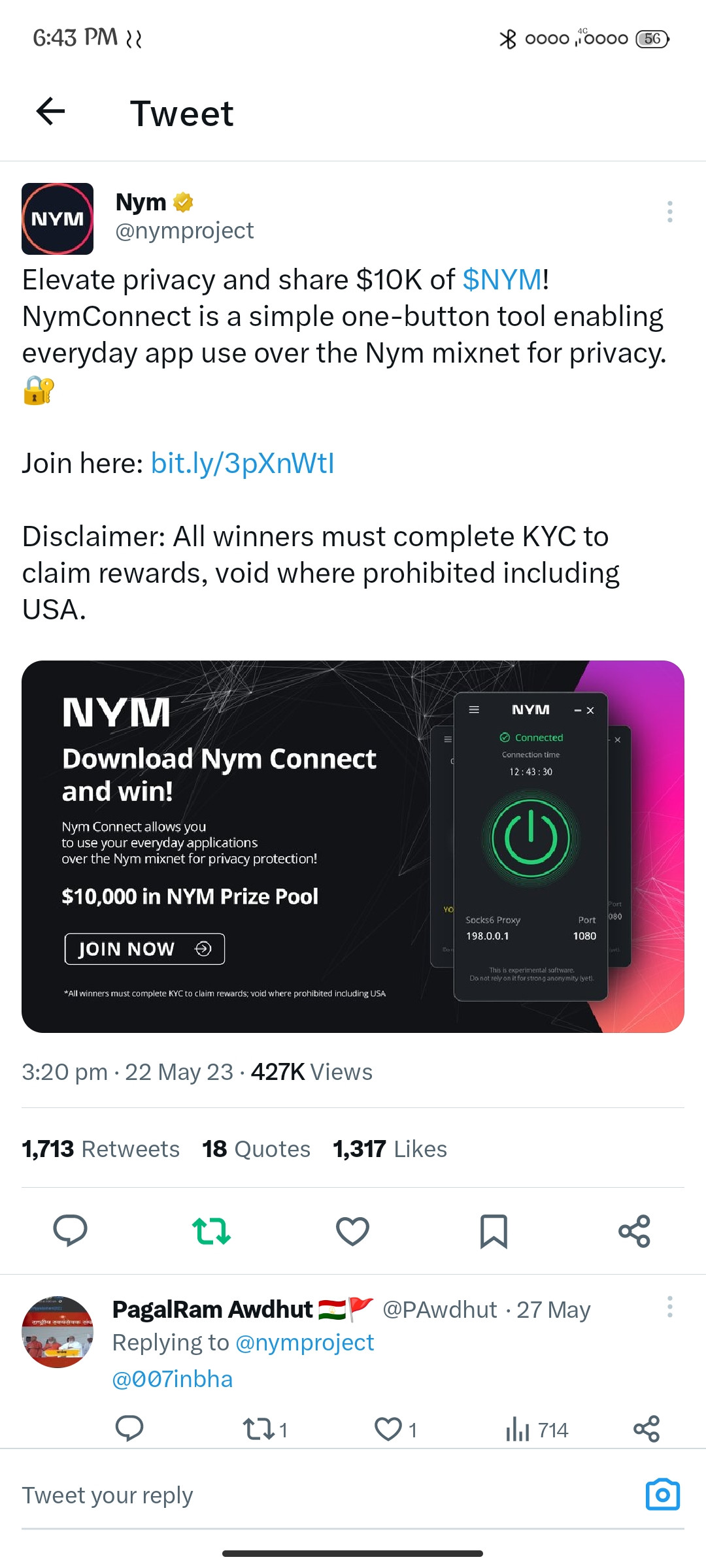View the 18 Quotes list
Viewport: 706px width, 1568px height.
[256, 1149]
